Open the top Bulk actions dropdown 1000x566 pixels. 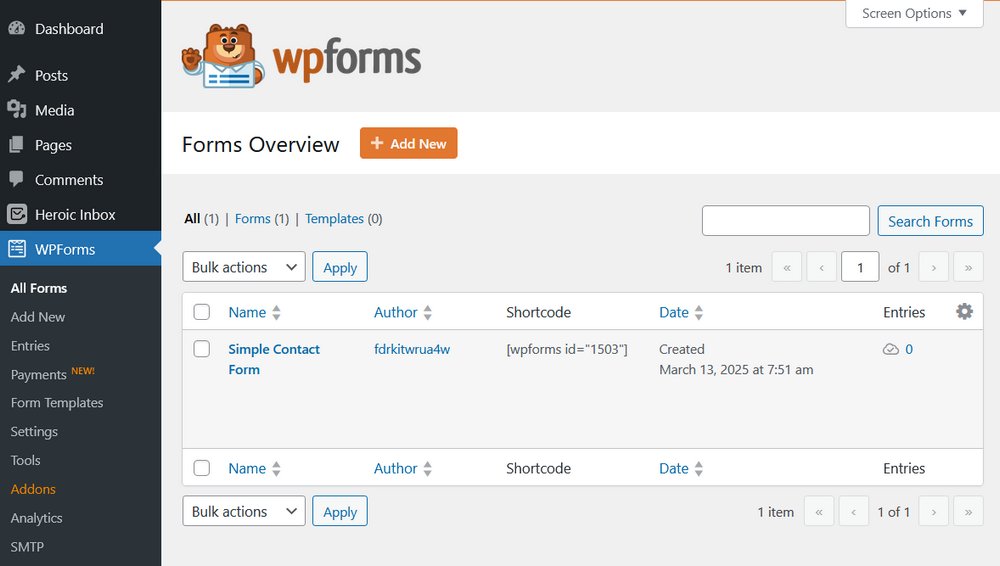tap(244, 267)
